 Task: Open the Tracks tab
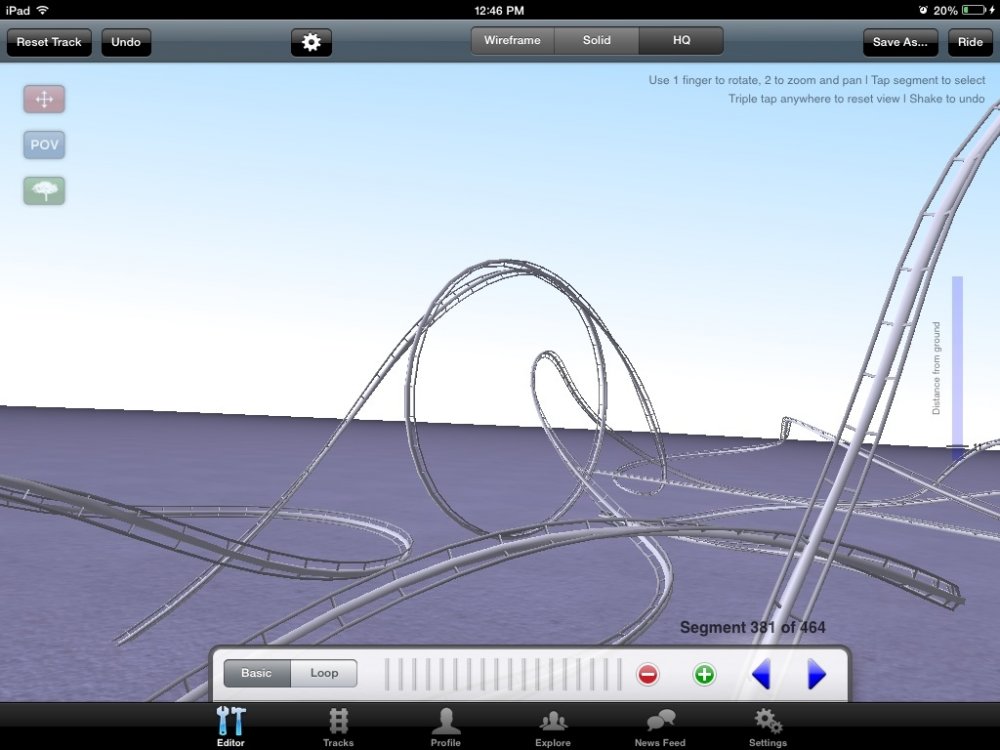coord(338,727)
